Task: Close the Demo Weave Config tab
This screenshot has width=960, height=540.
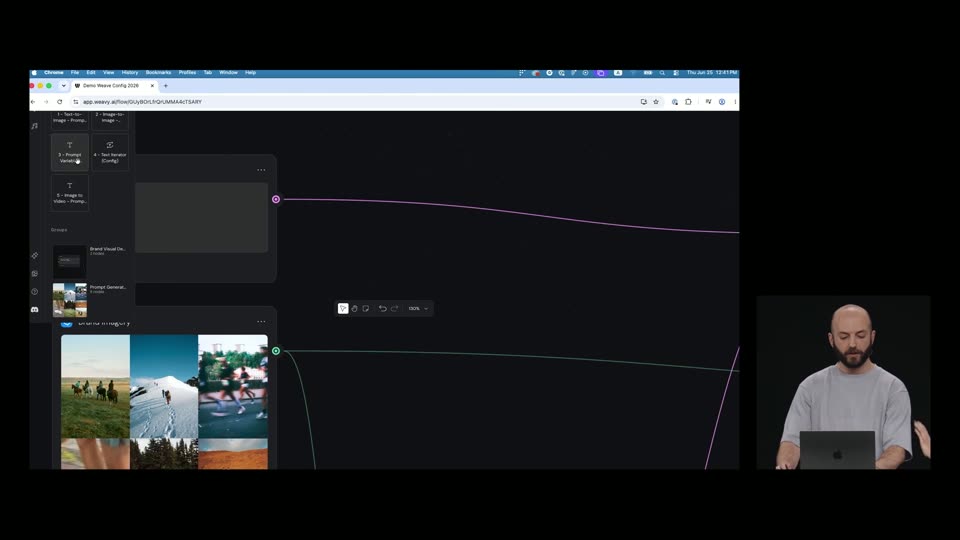Action: (152, 86)
